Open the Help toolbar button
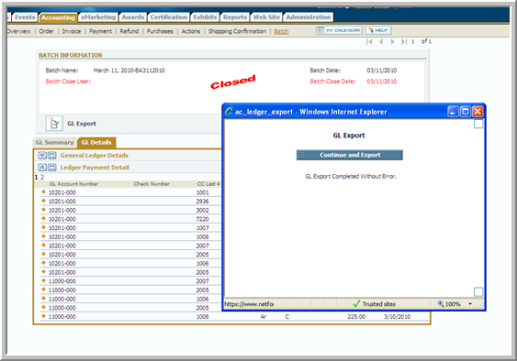 [378, 30]
